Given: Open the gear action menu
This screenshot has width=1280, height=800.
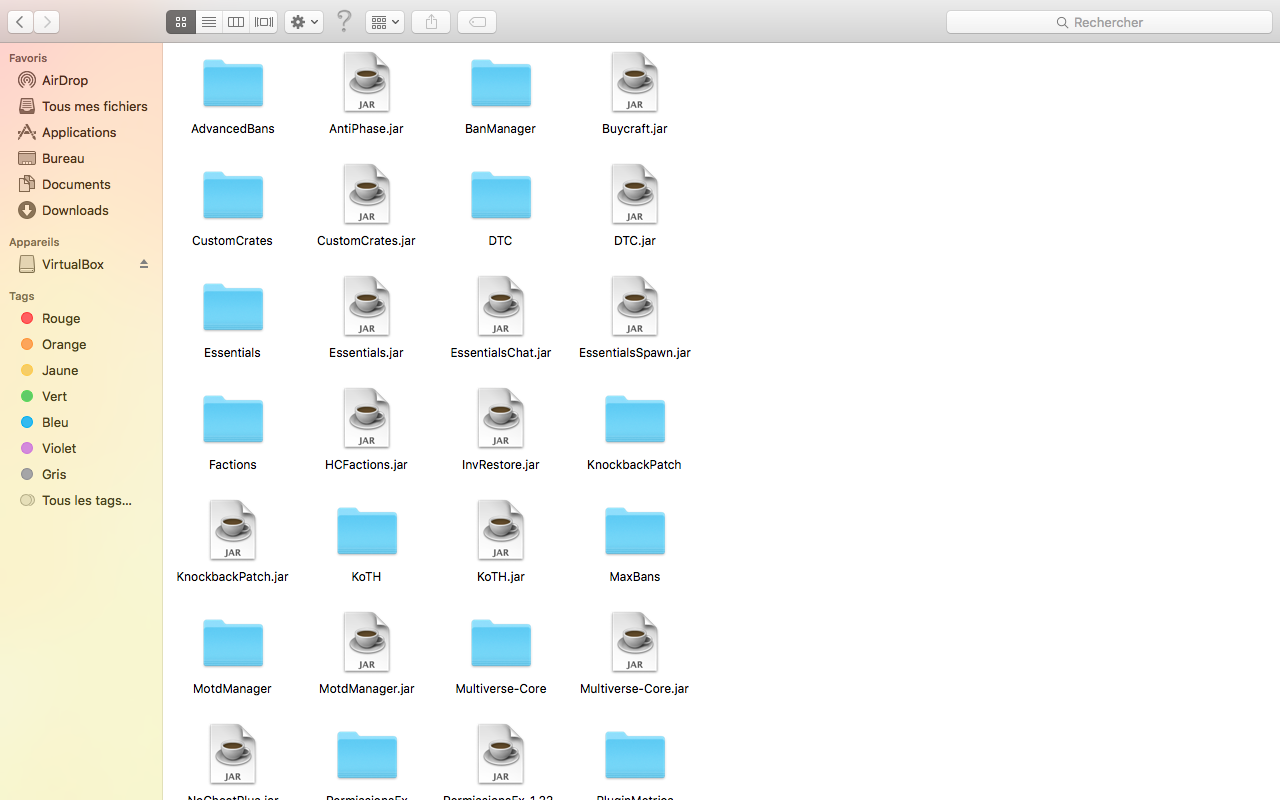Looking at the screenshot, I should coord(304,22).
